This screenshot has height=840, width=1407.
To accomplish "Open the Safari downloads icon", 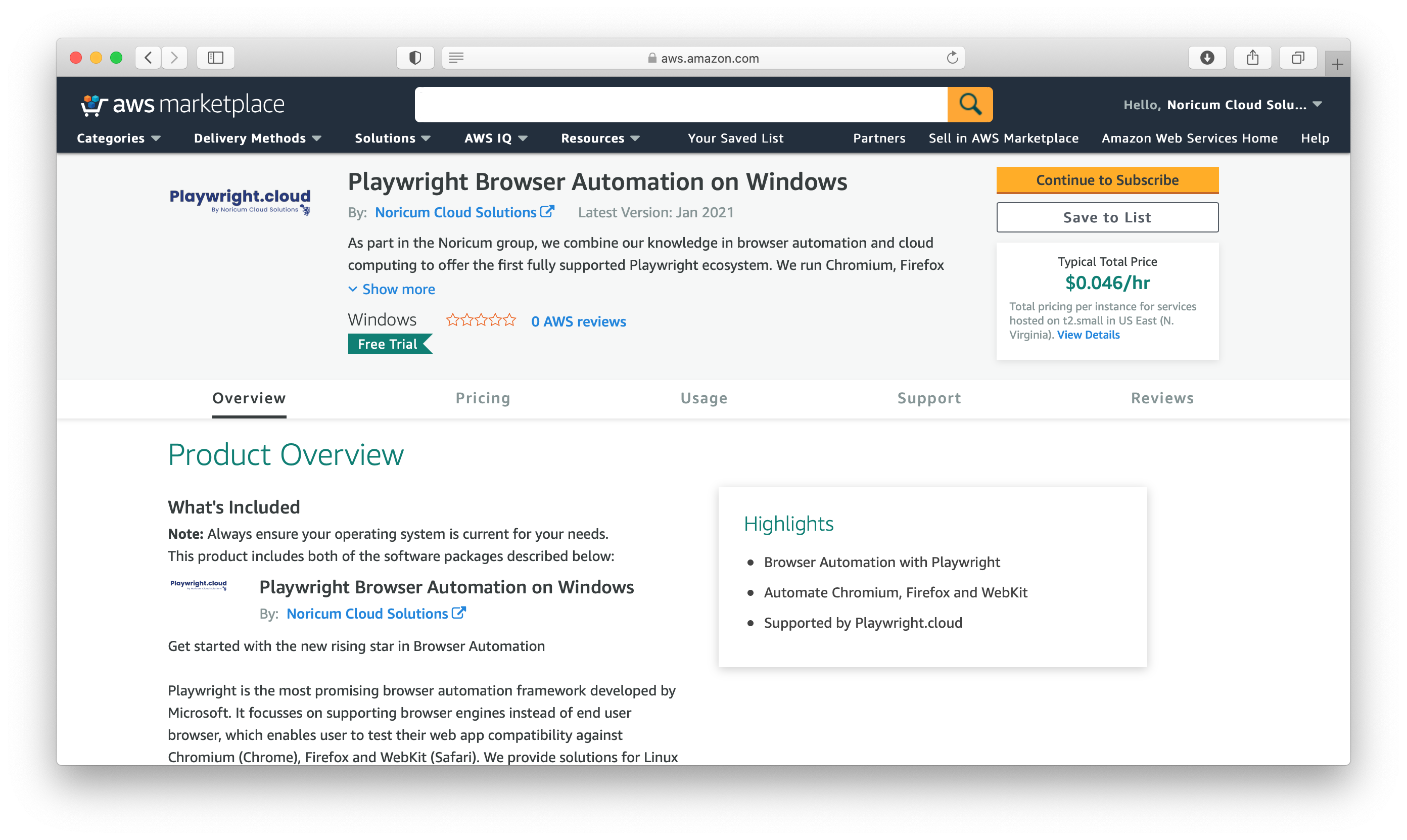I will coord(1207,58).
